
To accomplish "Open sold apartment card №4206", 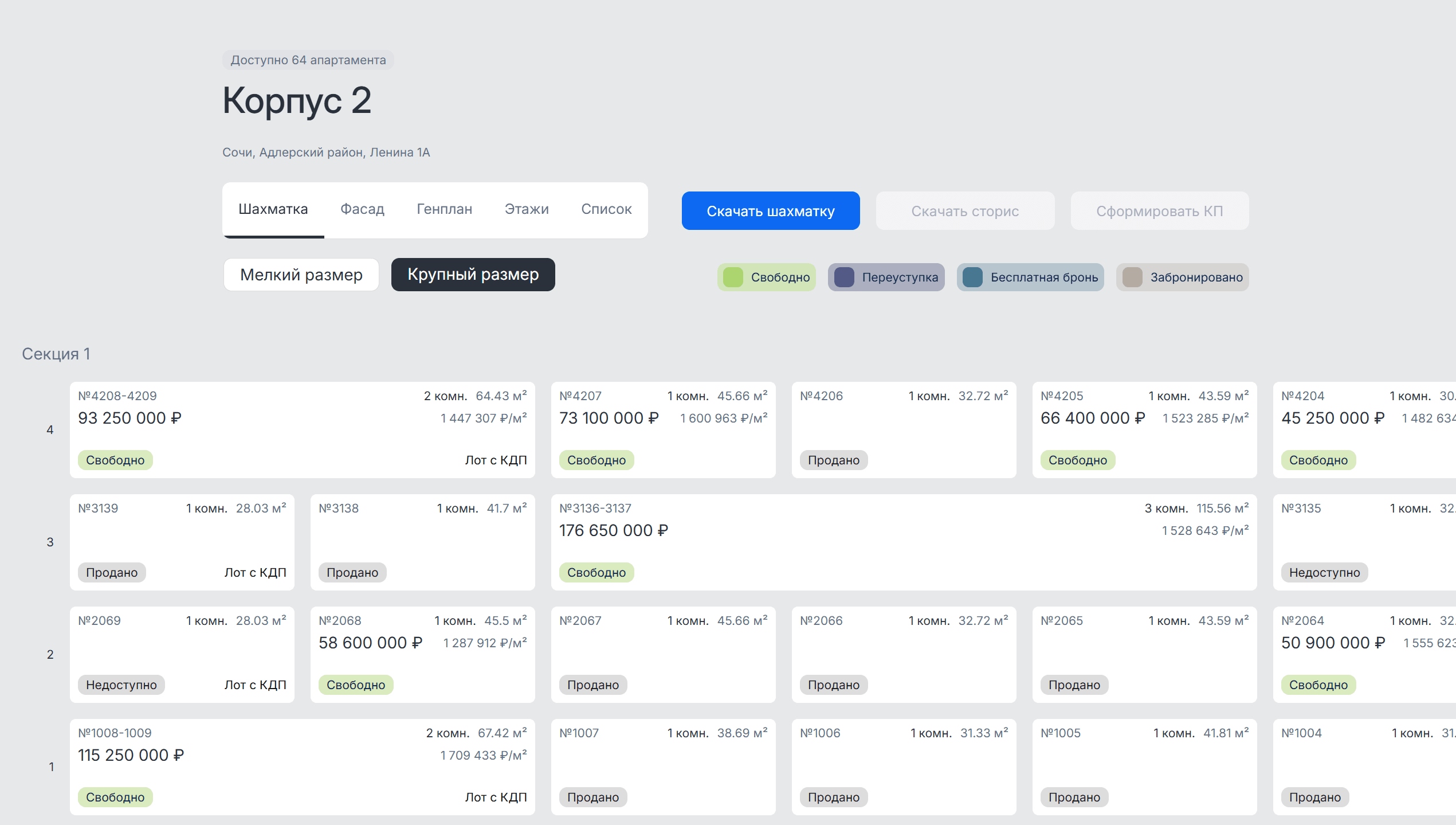I will click(904, 430).
